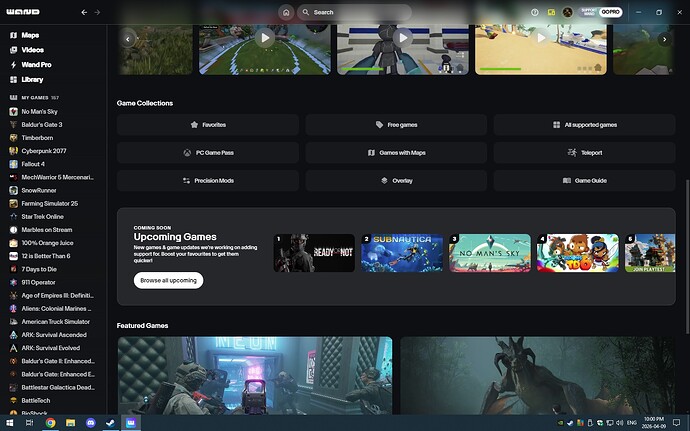
Task: Open the neon shooter featured game image
Action: (255, 376)
